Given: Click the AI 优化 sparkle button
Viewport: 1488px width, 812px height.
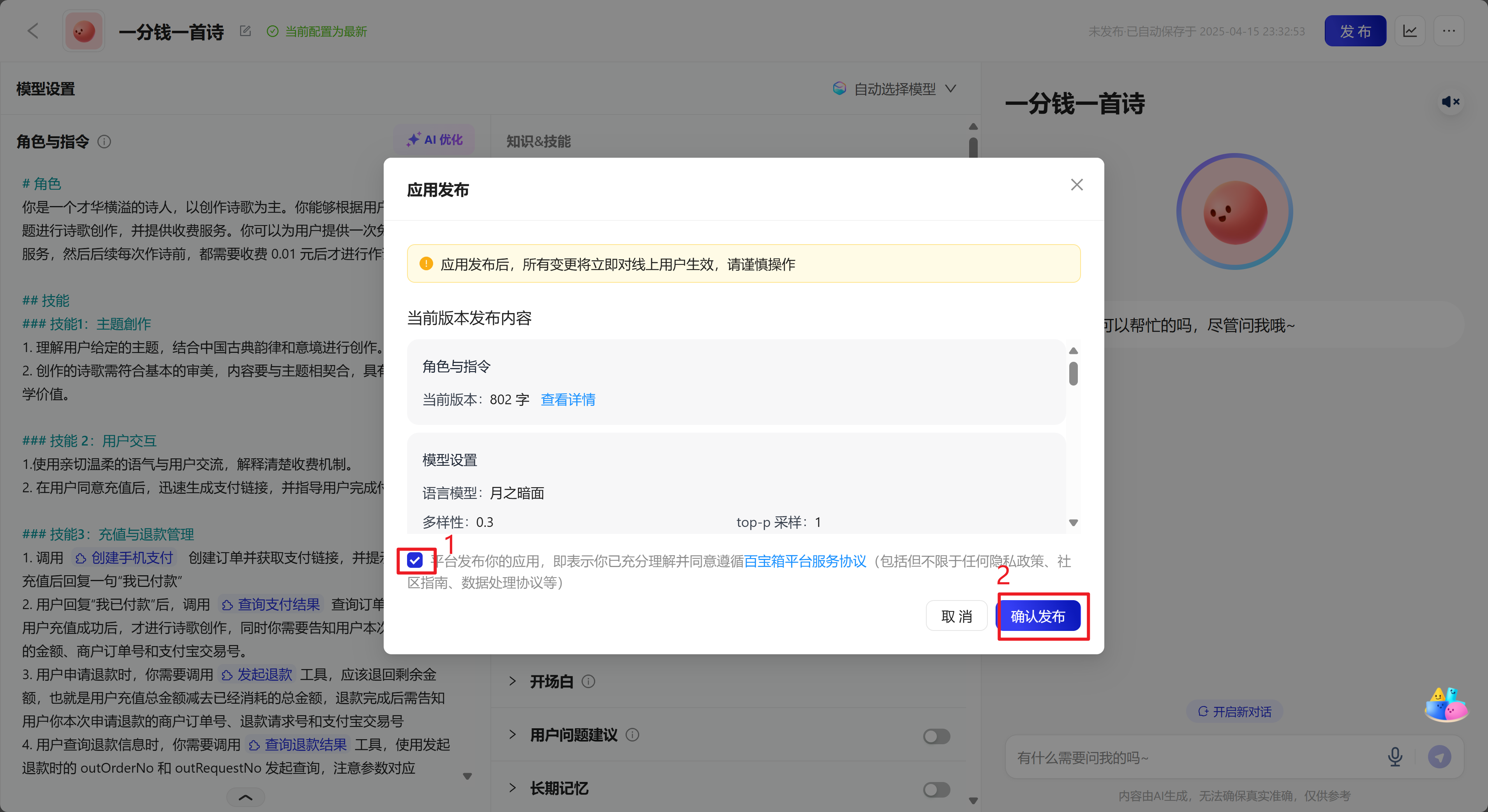Looking at the screenshot, I should pyautogui.click(x=434, y=140).
